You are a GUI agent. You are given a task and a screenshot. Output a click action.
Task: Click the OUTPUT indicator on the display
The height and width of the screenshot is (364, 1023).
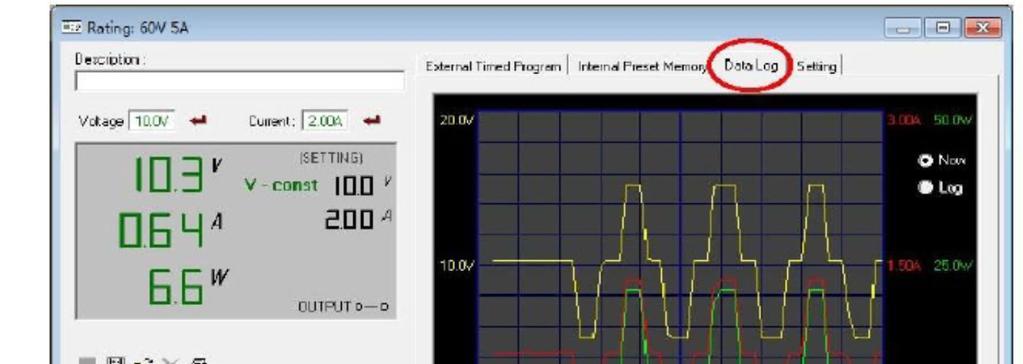(343, 306)
